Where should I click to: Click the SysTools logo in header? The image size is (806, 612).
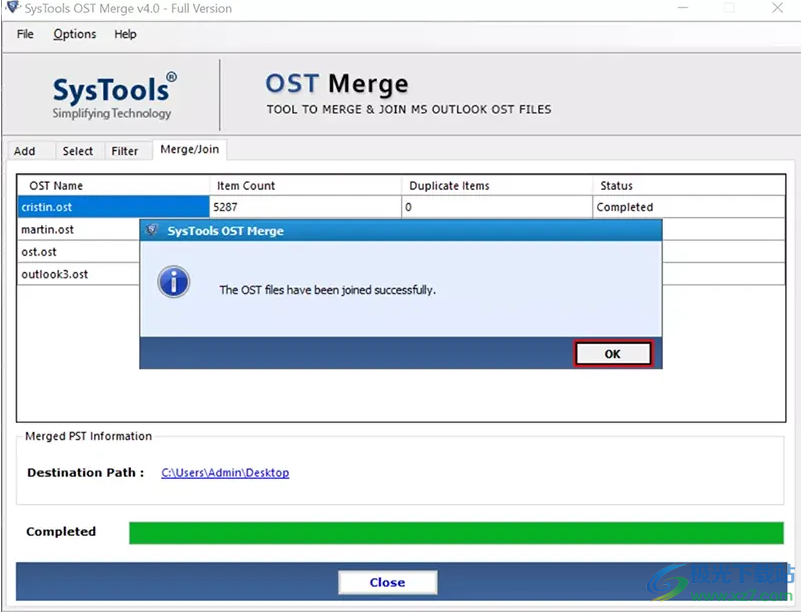(114, 95)
